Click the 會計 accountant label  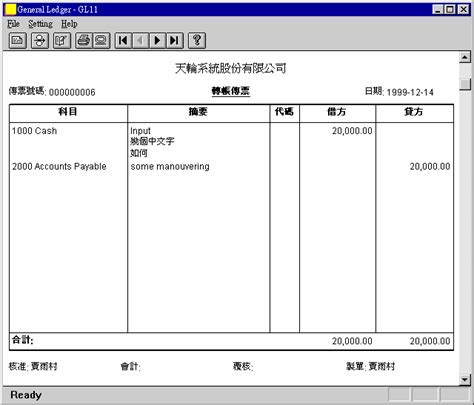pos(130,366)
